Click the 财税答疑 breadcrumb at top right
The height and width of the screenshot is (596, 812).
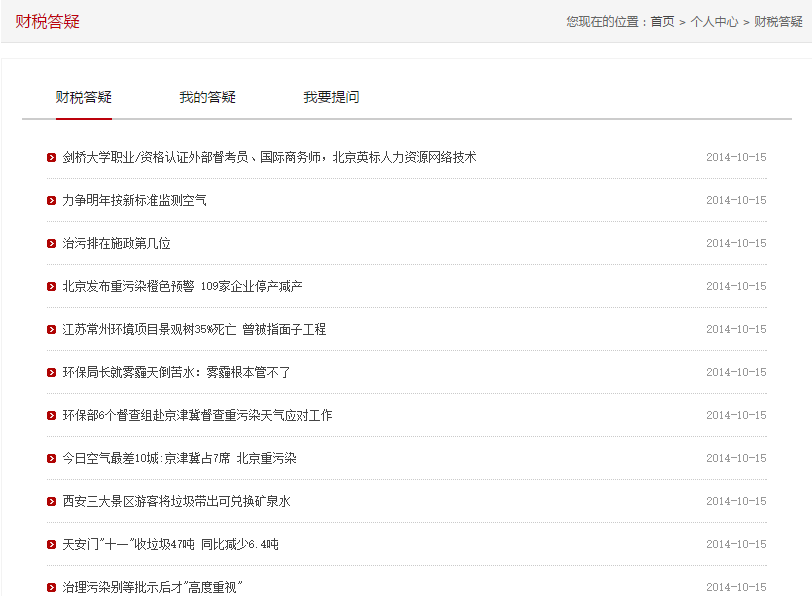(778, 22)
